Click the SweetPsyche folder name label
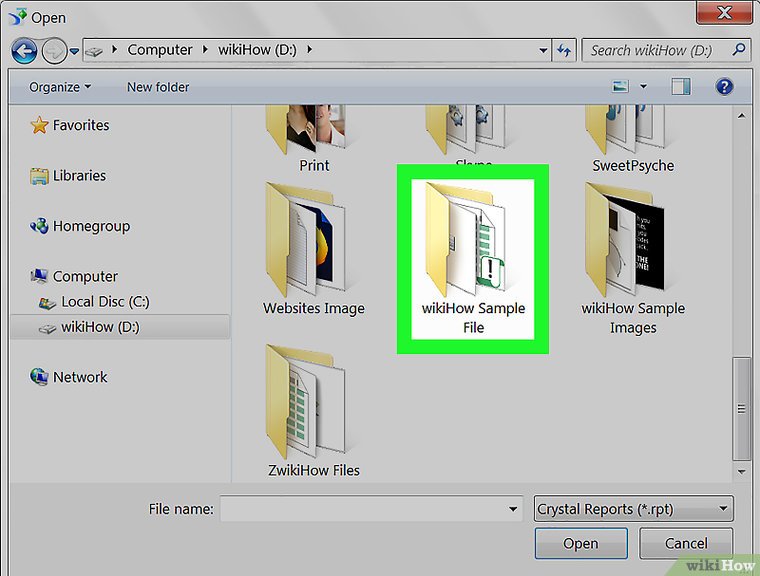760x576 pixels. pyautogui.click(x=633, y=166)
